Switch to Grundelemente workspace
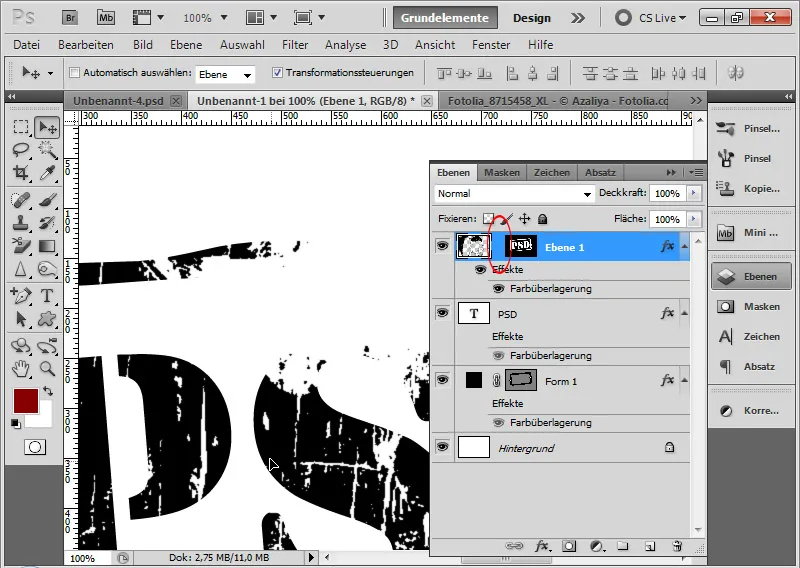Screen dimensions: 800x568 445,18
